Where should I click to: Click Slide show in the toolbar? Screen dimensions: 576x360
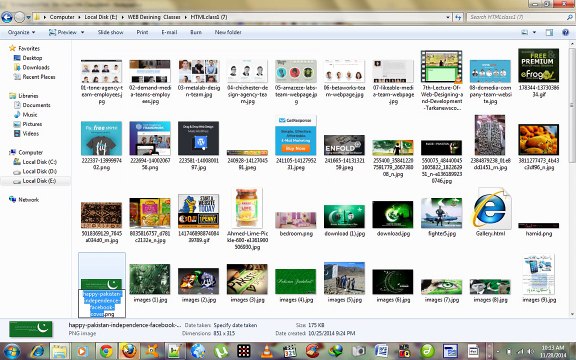coord(111,32)
